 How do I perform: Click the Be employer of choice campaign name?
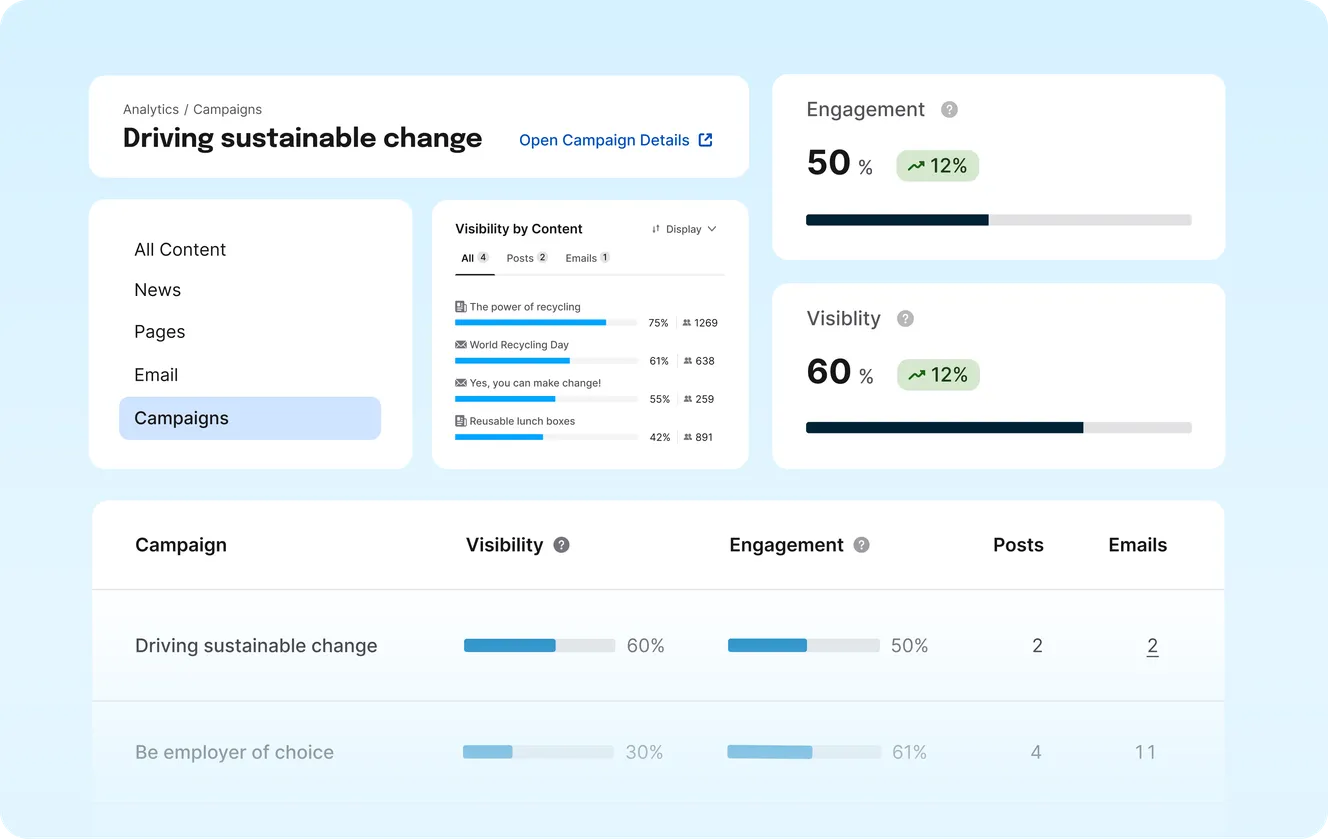click(234, 752)
